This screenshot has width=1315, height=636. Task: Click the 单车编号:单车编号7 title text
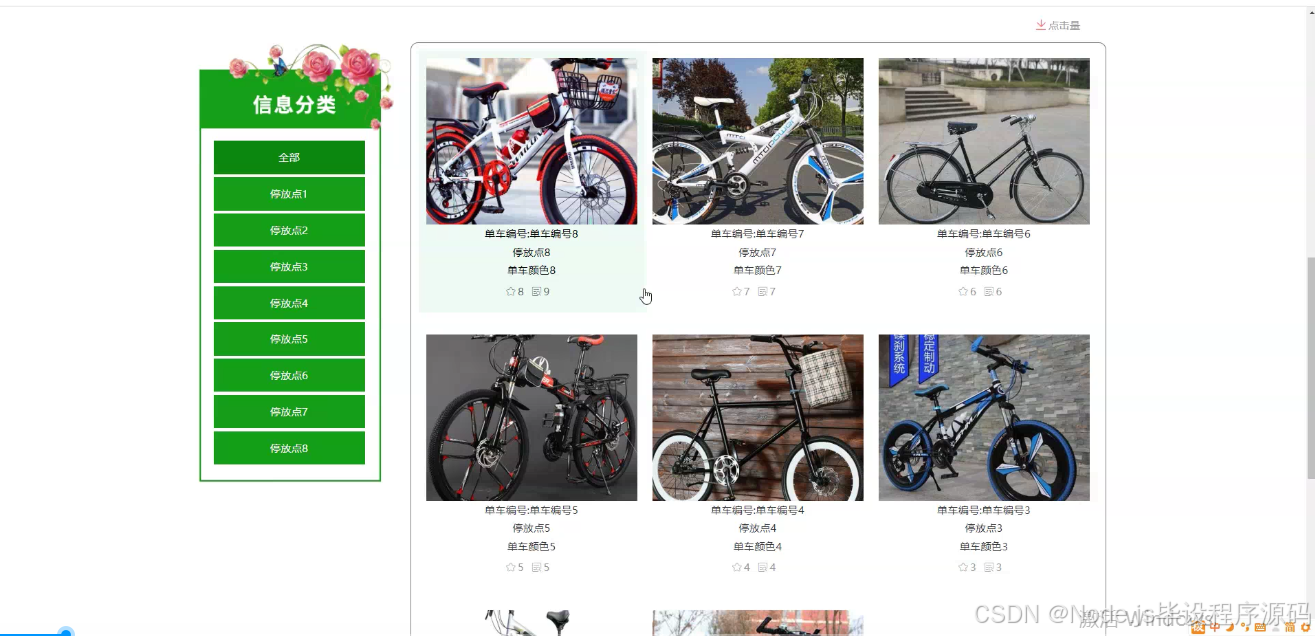(758, 234)
